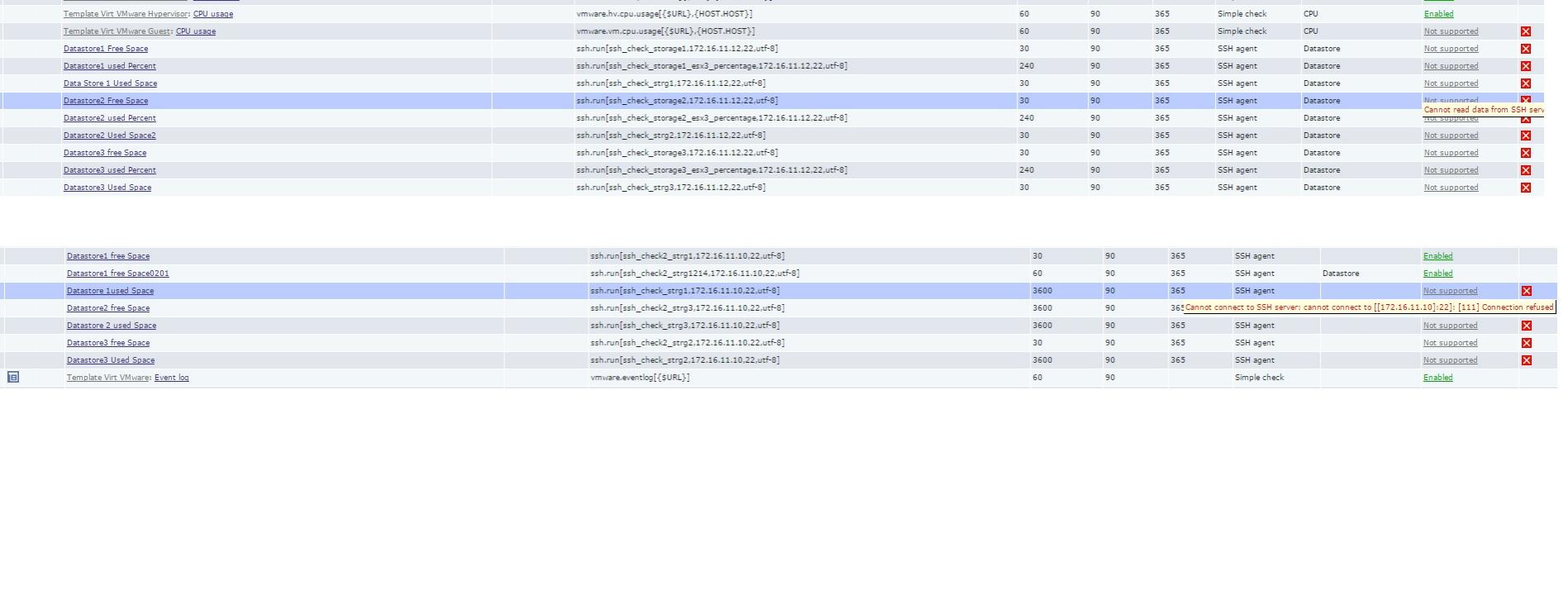Click Simple check type in the Event log row
1568x595 pixels.
click(x=1260, y=378)
